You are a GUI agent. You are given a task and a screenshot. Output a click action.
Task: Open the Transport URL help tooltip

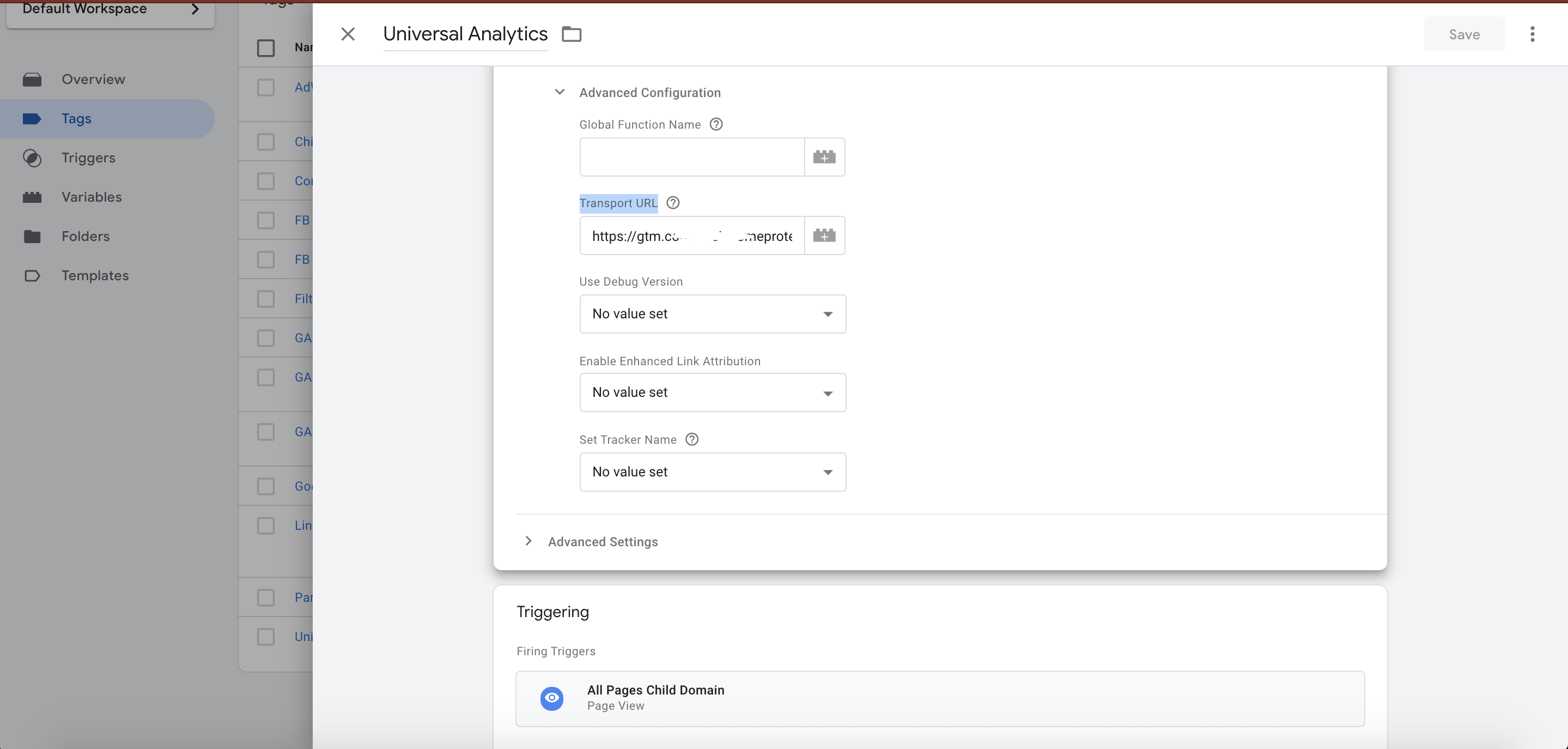(672, 202)
